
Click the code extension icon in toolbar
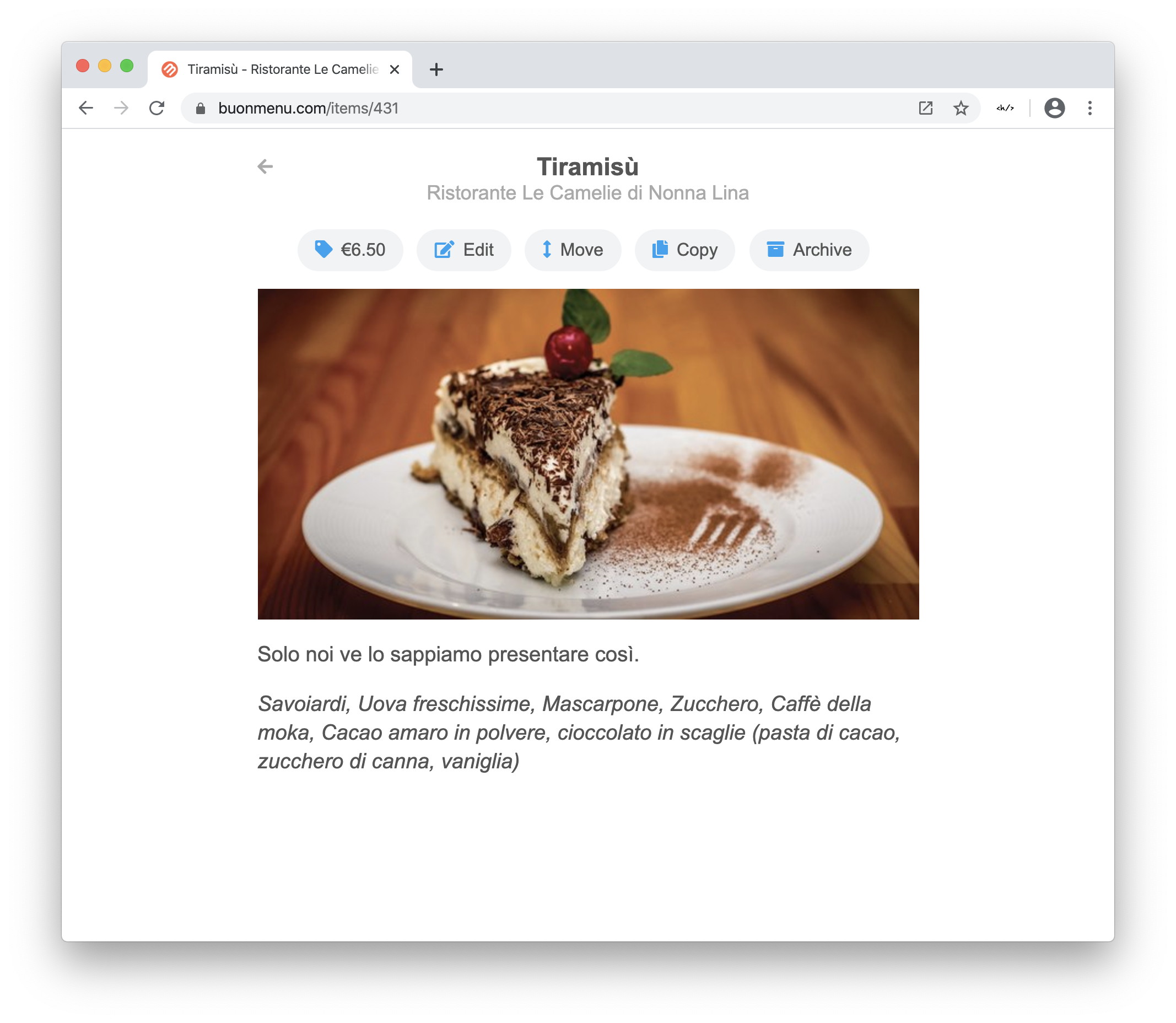pos(1005,108)
